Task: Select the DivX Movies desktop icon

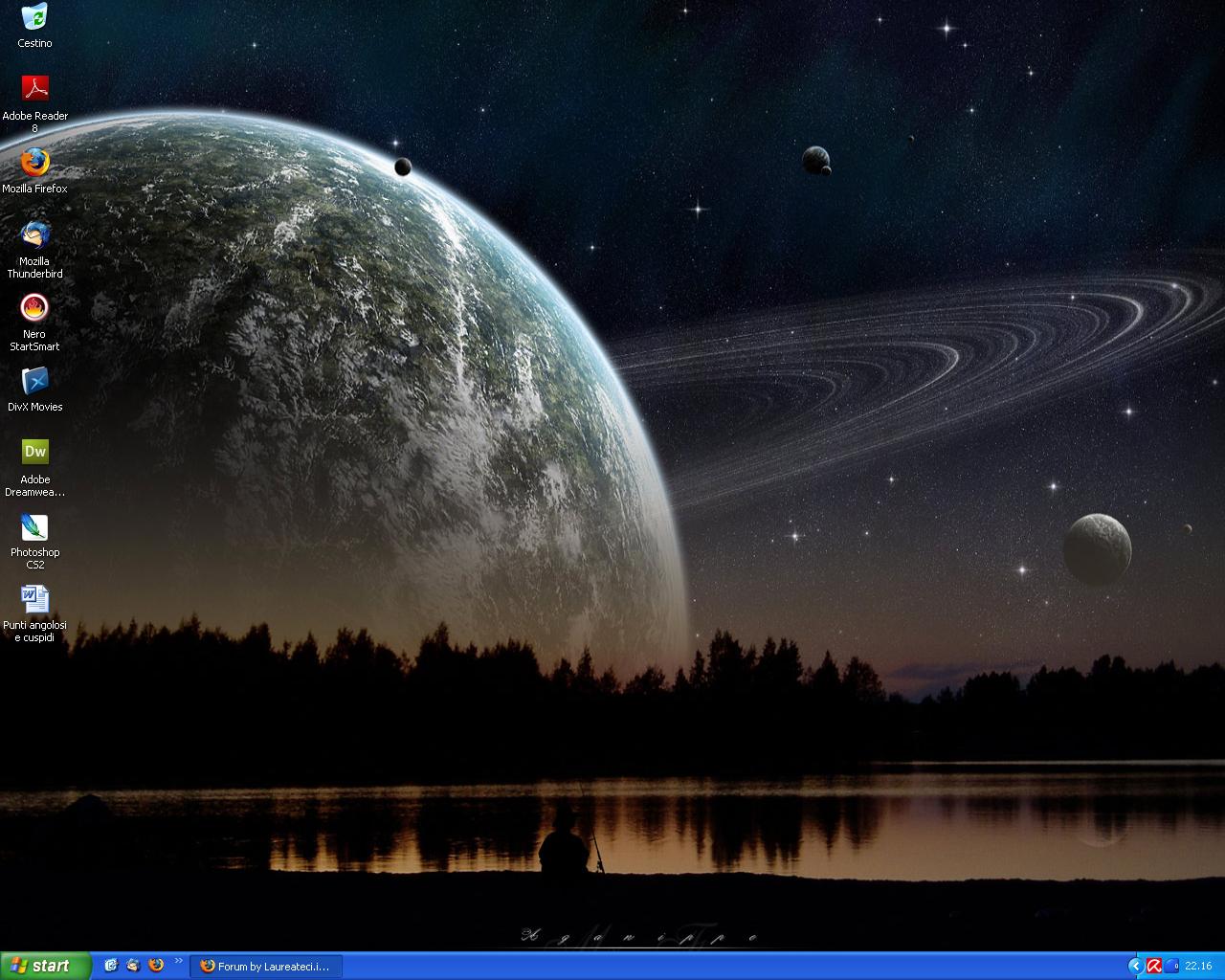Action: pos(34,389)
